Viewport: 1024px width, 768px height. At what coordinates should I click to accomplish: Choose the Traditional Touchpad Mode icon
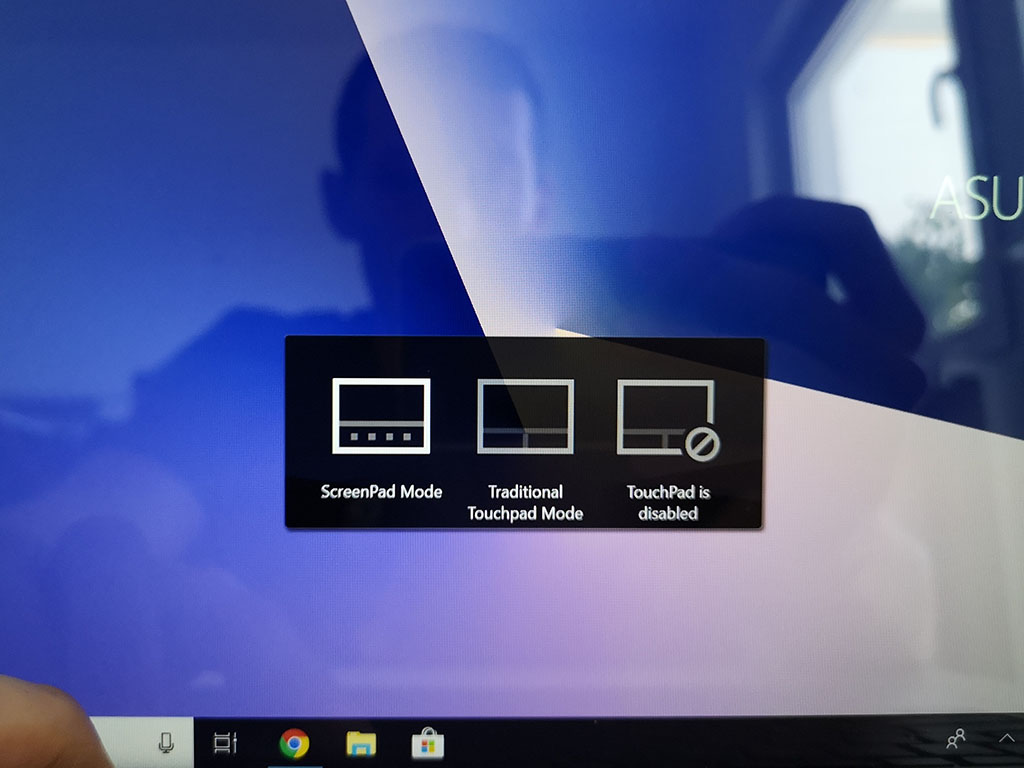(x=526, y=416)
